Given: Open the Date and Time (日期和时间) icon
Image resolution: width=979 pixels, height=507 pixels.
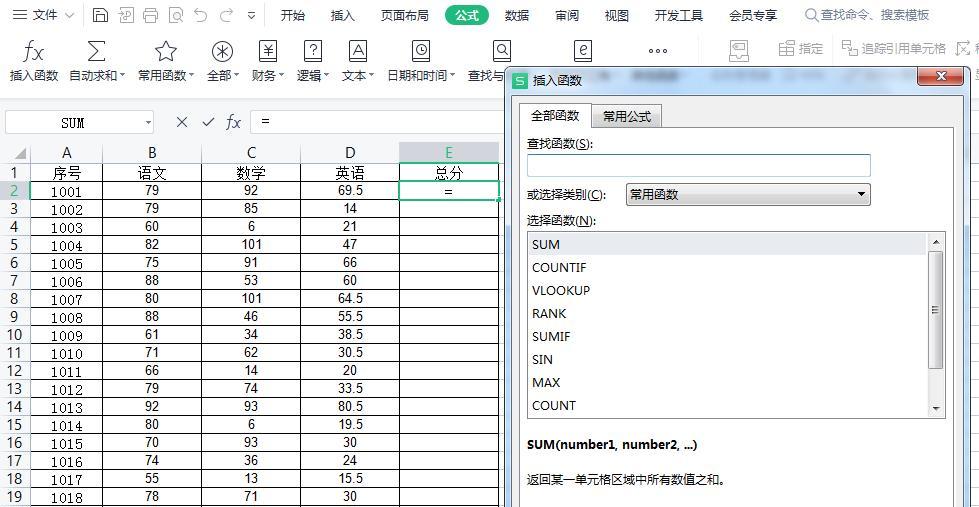Looking at the screenshot, I should tap(421, 51).
